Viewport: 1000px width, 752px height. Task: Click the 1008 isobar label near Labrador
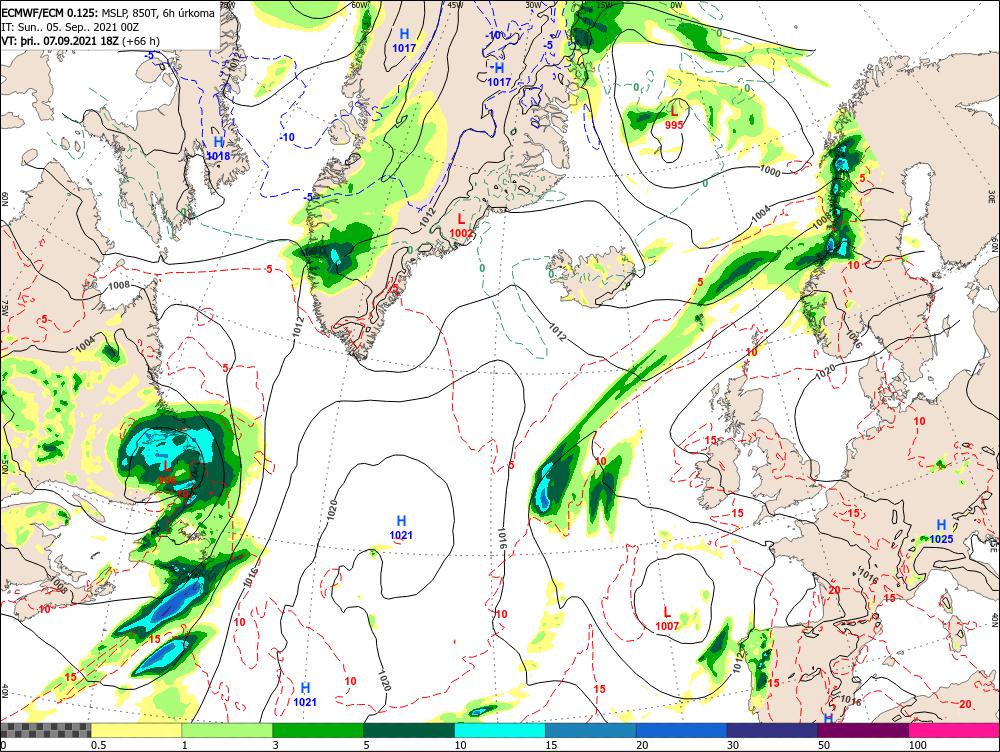pyautogui.click(x=119, y=285)
